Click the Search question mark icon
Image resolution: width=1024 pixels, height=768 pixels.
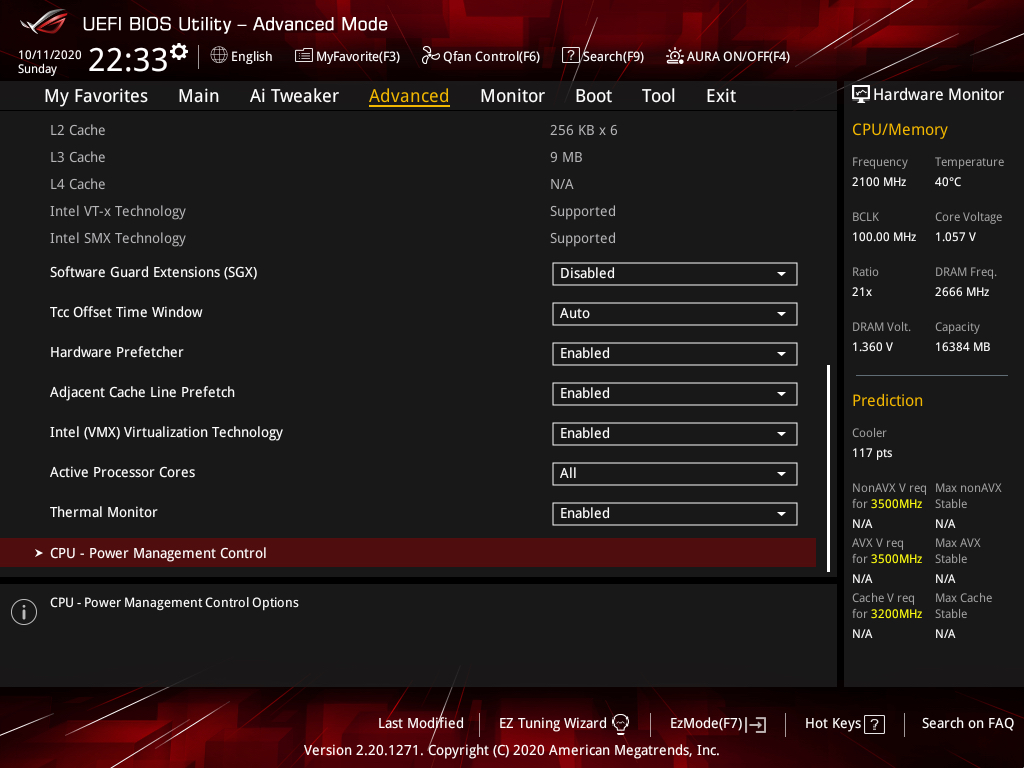tap(570, 56)
